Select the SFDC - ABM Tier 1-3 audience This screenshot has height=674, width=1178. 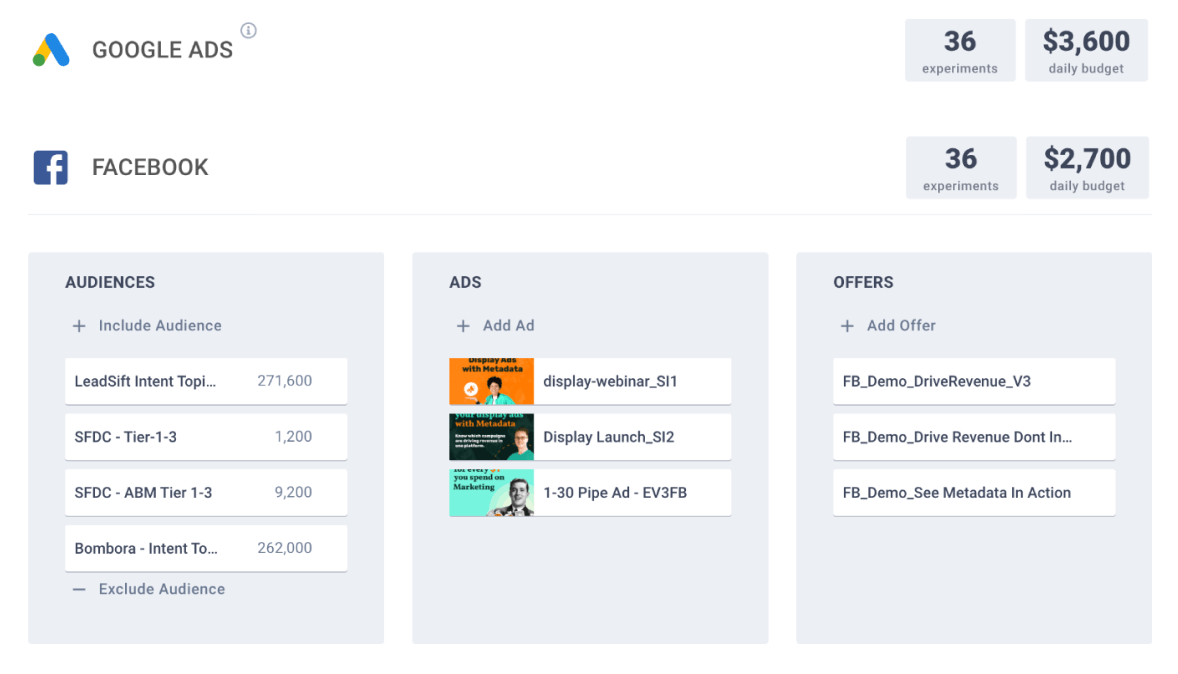click(x=205, y=493)
